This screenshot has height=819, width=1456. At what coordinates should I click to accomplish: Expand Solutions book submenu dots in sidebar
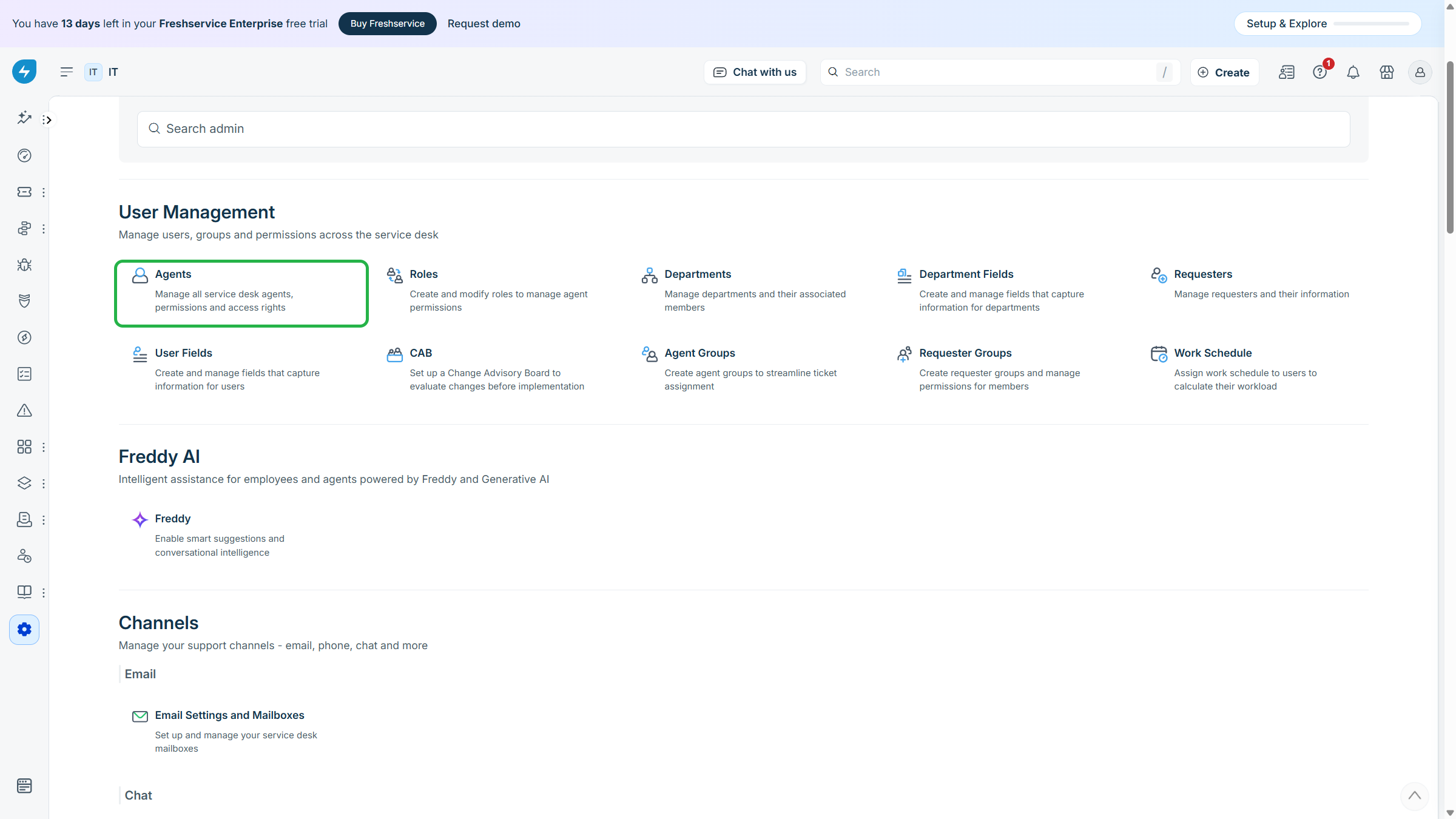point(43,593)
